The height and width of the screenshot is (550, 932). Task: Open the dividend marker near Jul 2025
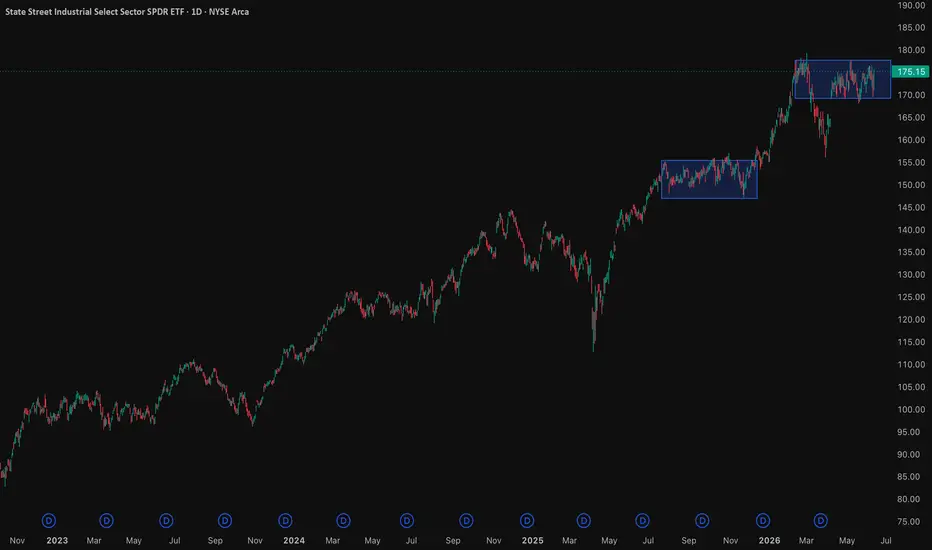click(x=643, y=521)
